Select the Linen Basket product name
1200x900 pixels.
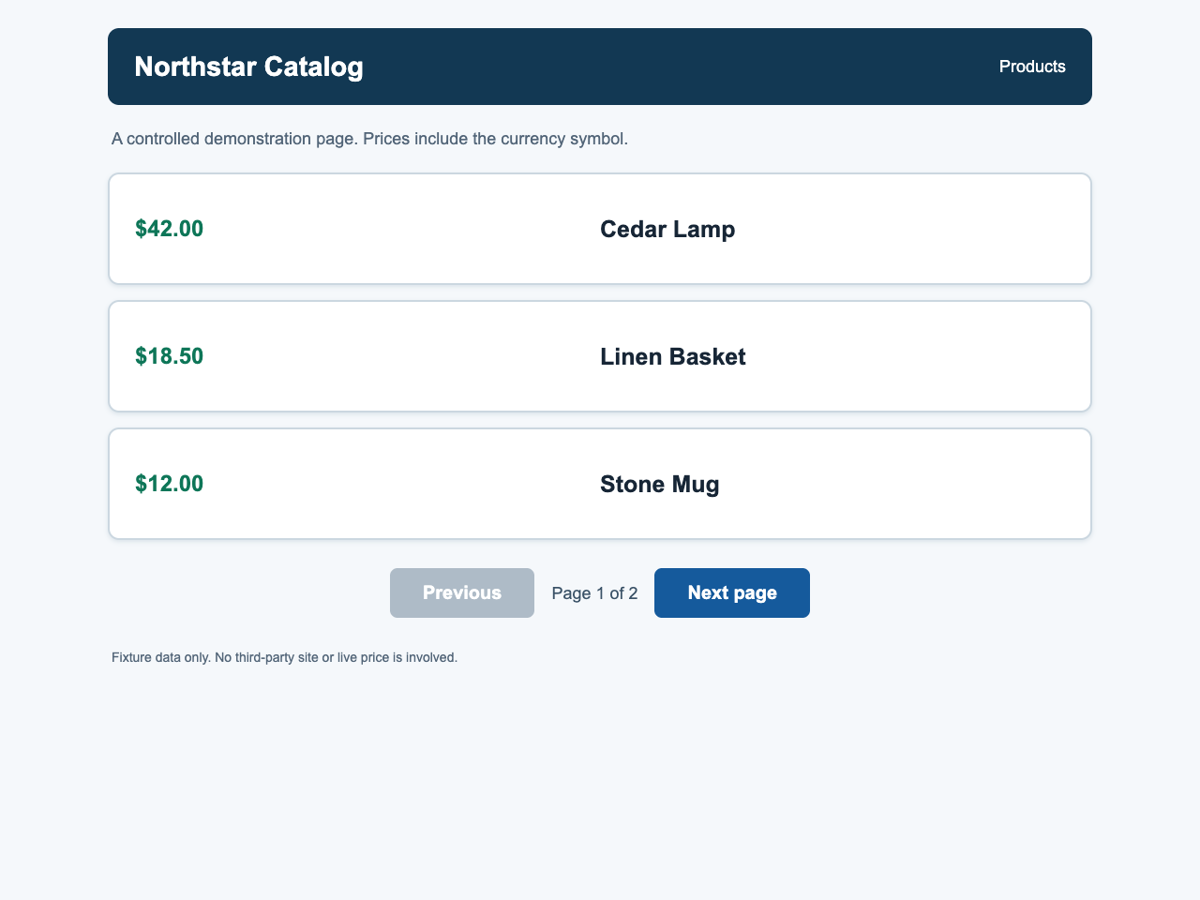[673, 357]
